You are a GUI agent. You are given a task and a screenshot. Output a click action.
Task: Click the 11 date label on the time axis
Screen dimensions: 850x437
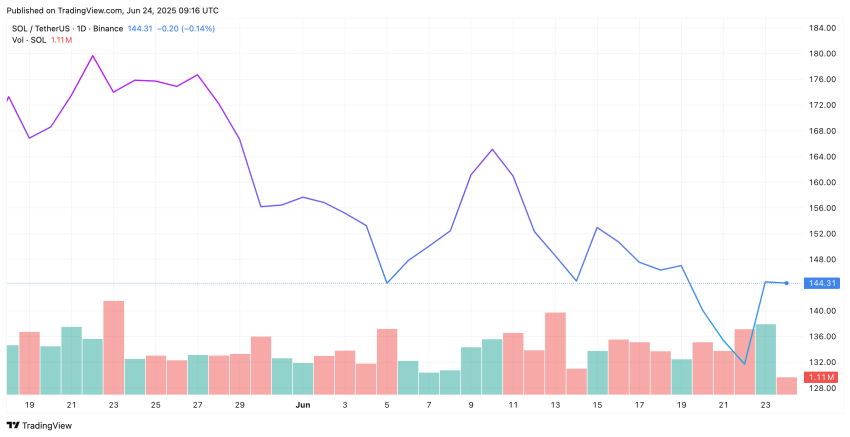point(513,405)
